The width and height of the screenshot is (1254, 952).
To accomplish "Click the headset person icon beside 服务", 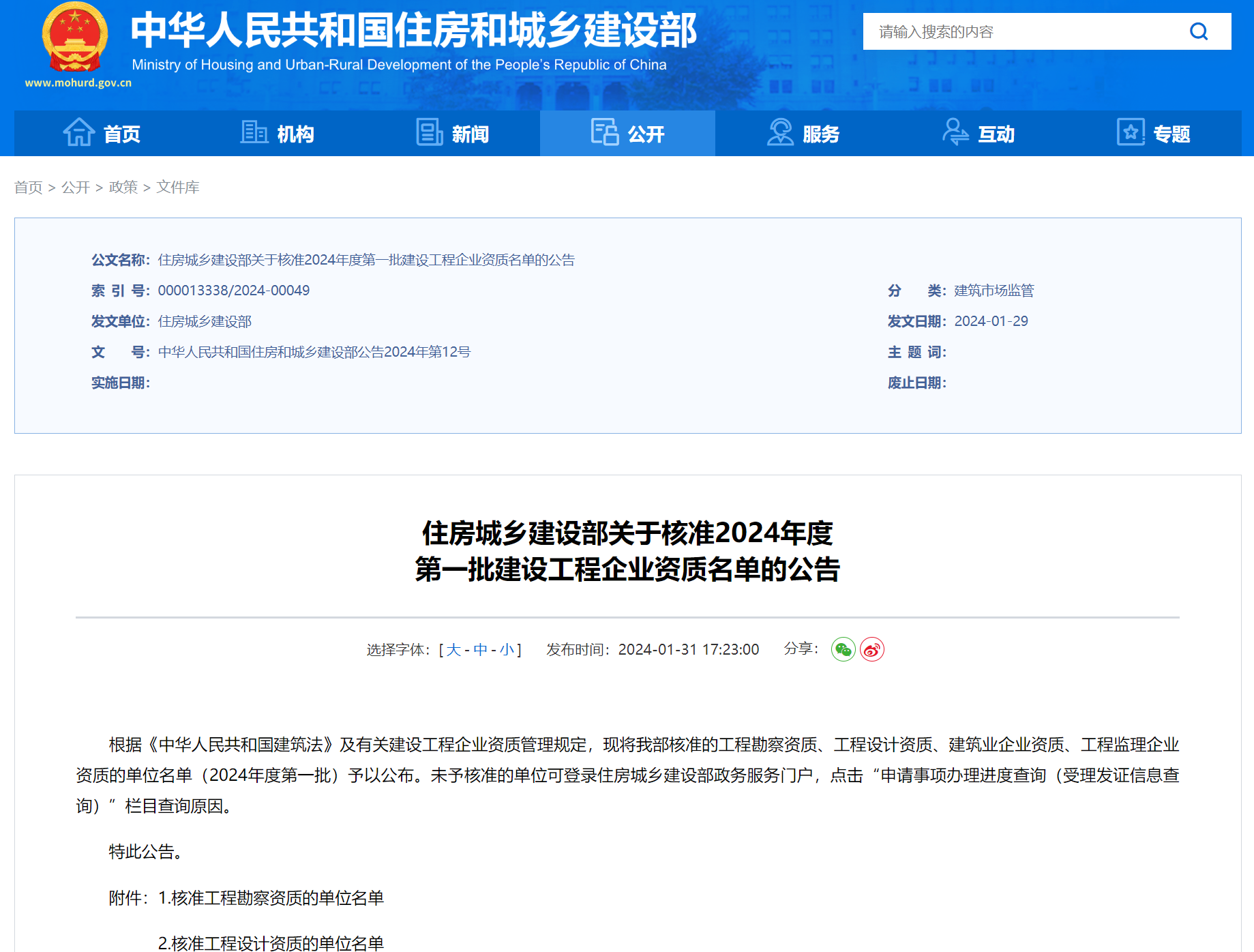I will [x=780, y=132].
